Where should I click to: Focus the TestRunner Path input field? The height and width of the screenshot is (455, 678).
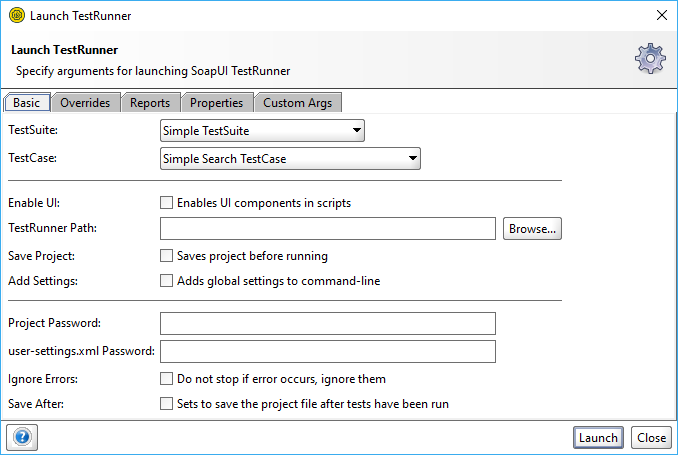click(x=328, y=229)
